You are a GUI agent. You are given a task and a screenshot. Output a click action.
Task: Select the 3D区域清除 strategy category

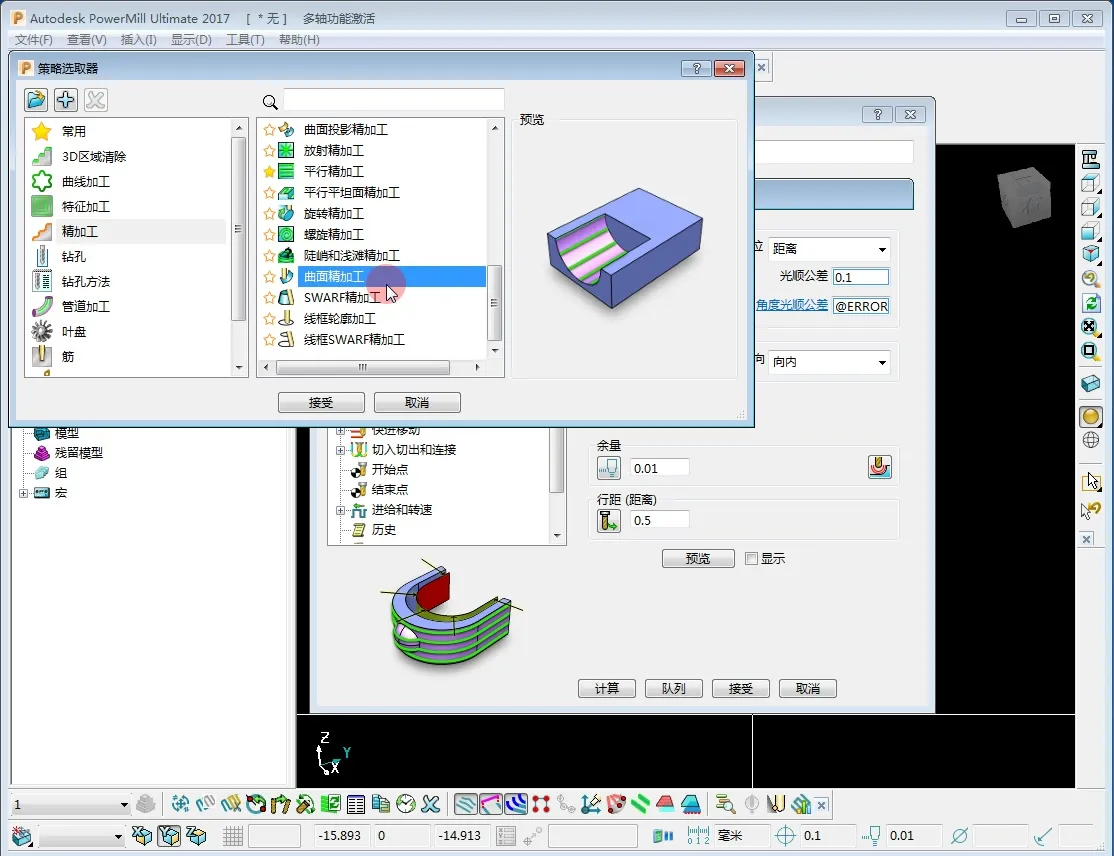(x=93, y=157)
